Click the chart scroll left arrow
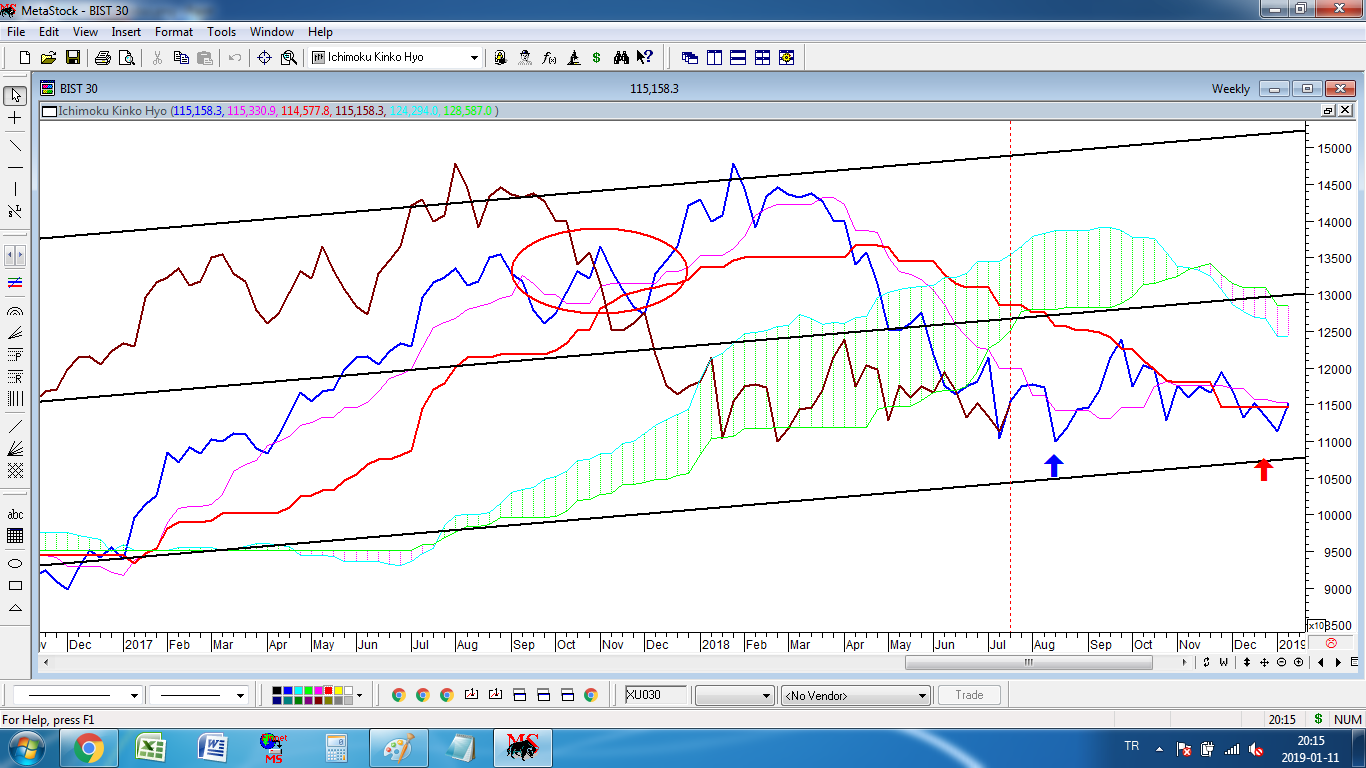Viewport: 1366px width, 768px height. coord(45,662)
